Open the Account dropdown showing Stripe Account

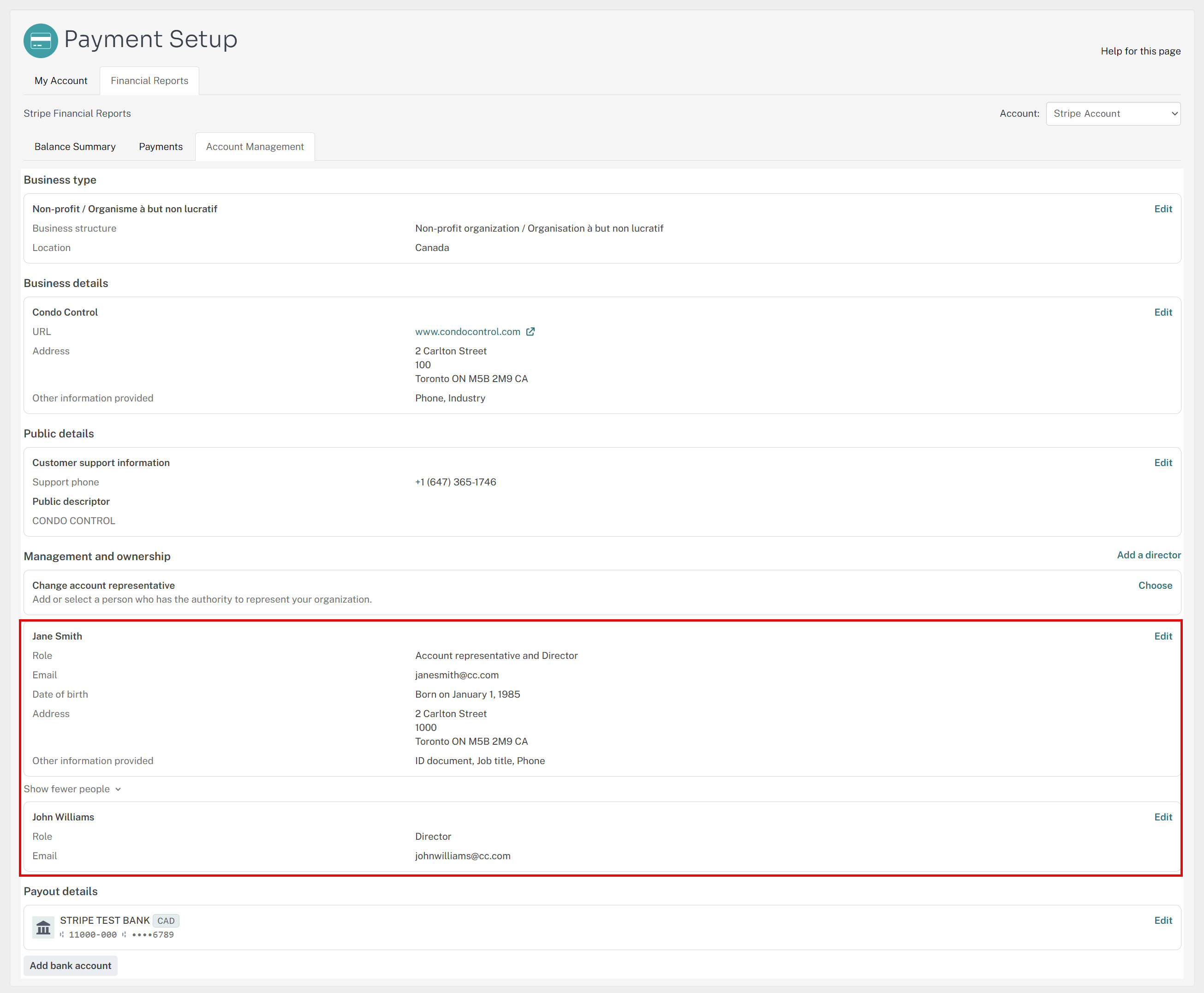click(1113, 114)
